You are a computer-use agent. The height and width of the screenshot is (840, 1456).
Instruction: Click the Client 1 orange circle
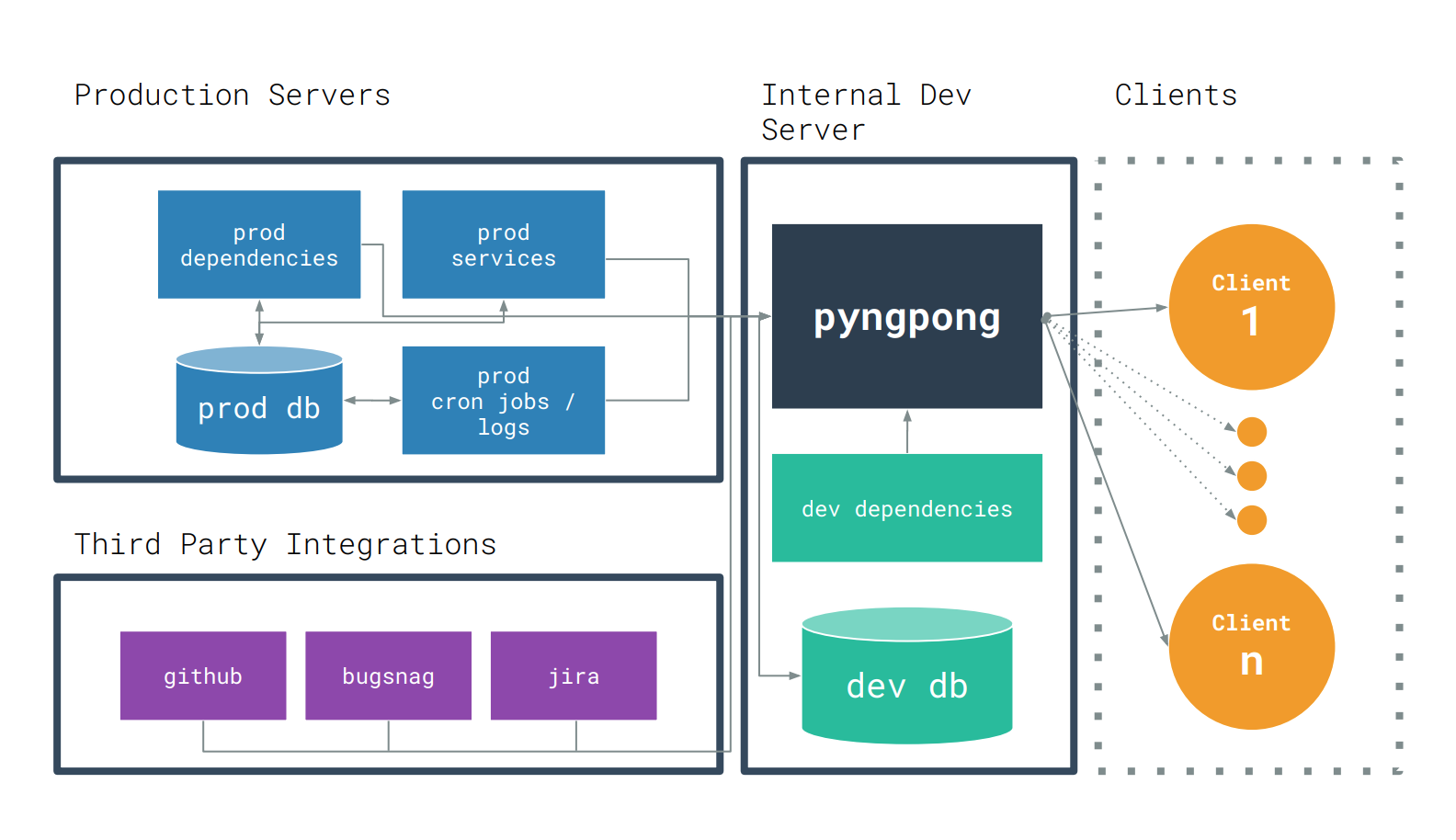1252,307
